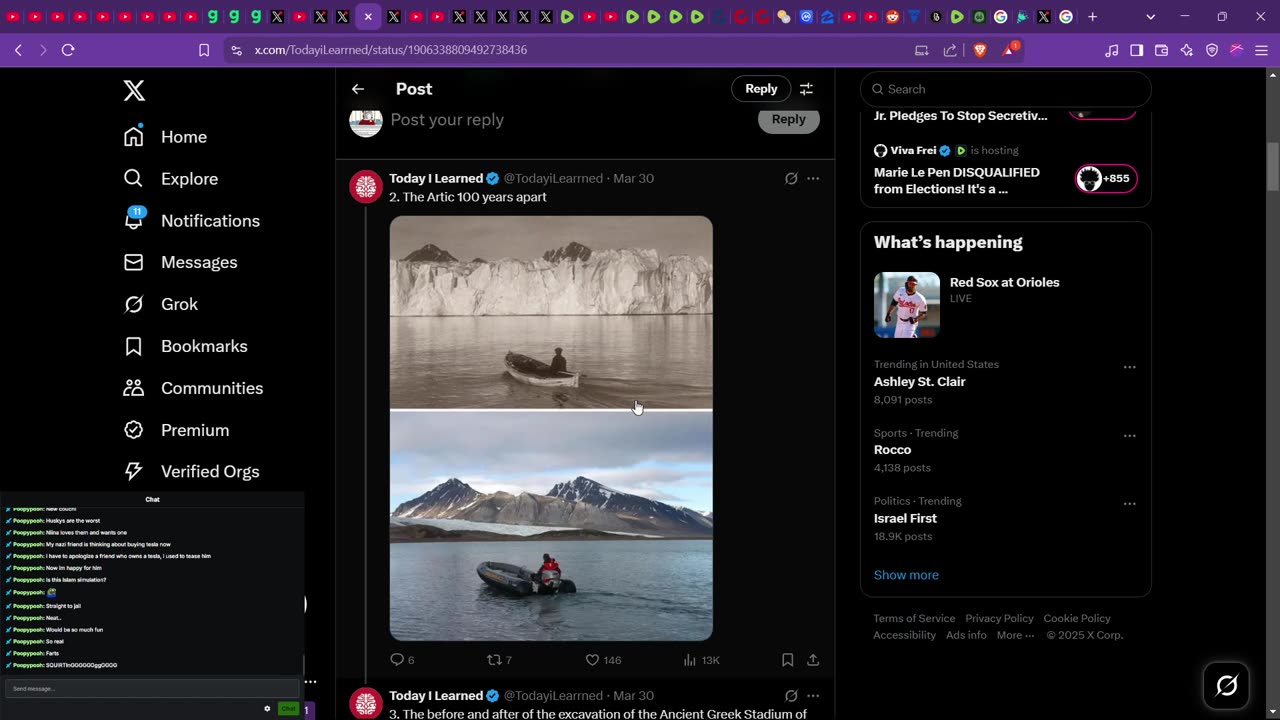Bookmark the Artic 100 years post

(x=788, y=660)
